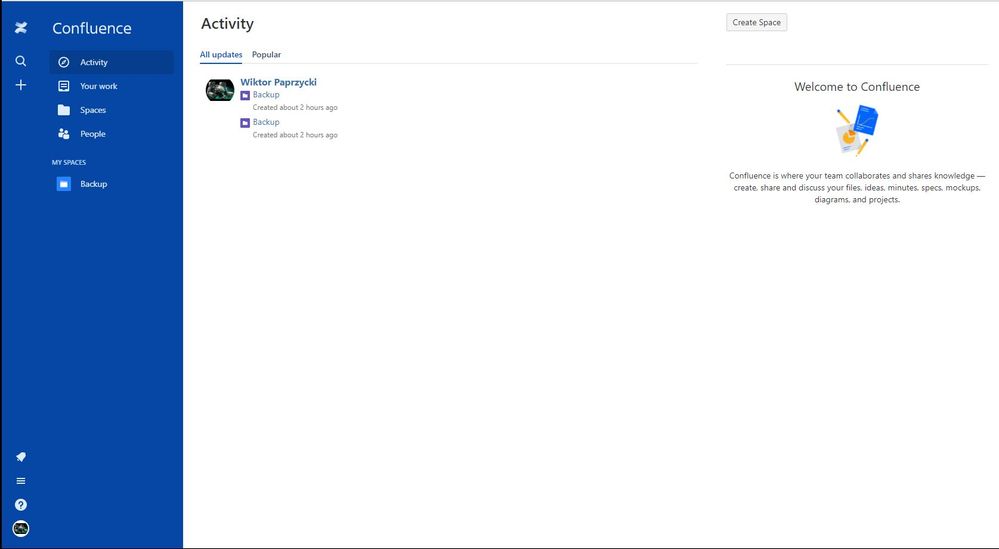Open the second Backup link in feed
Screen dimensions: 999x549
pos(266,122)
